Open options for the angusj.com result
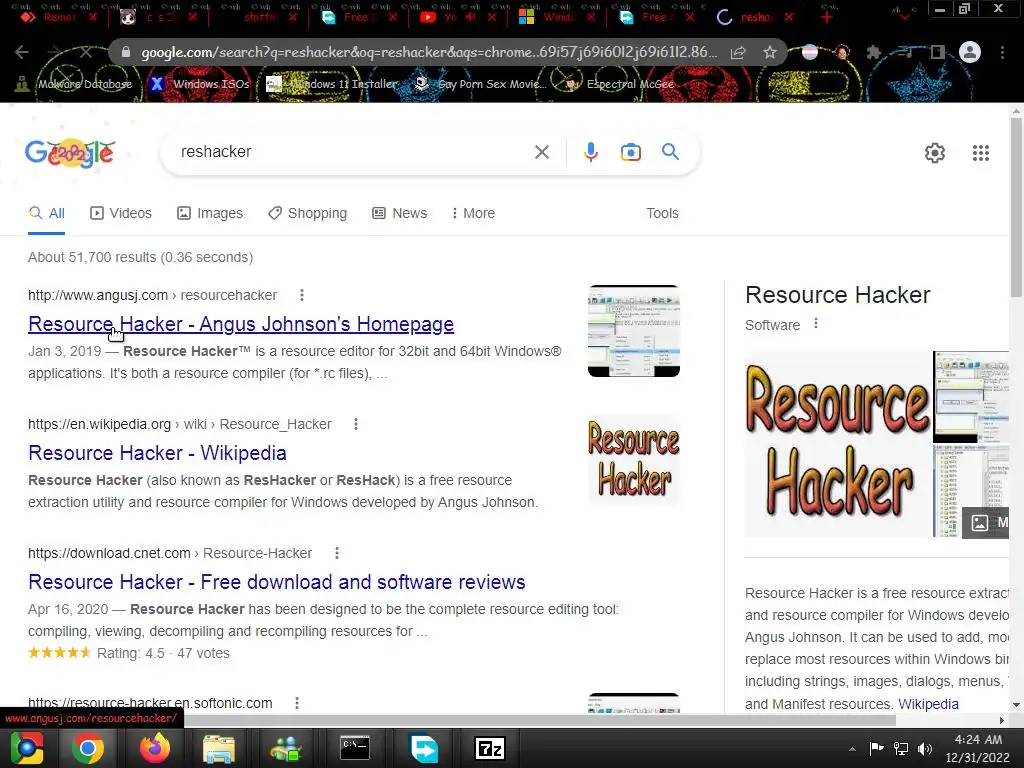The image size is (1024, 768). (302, 295)
